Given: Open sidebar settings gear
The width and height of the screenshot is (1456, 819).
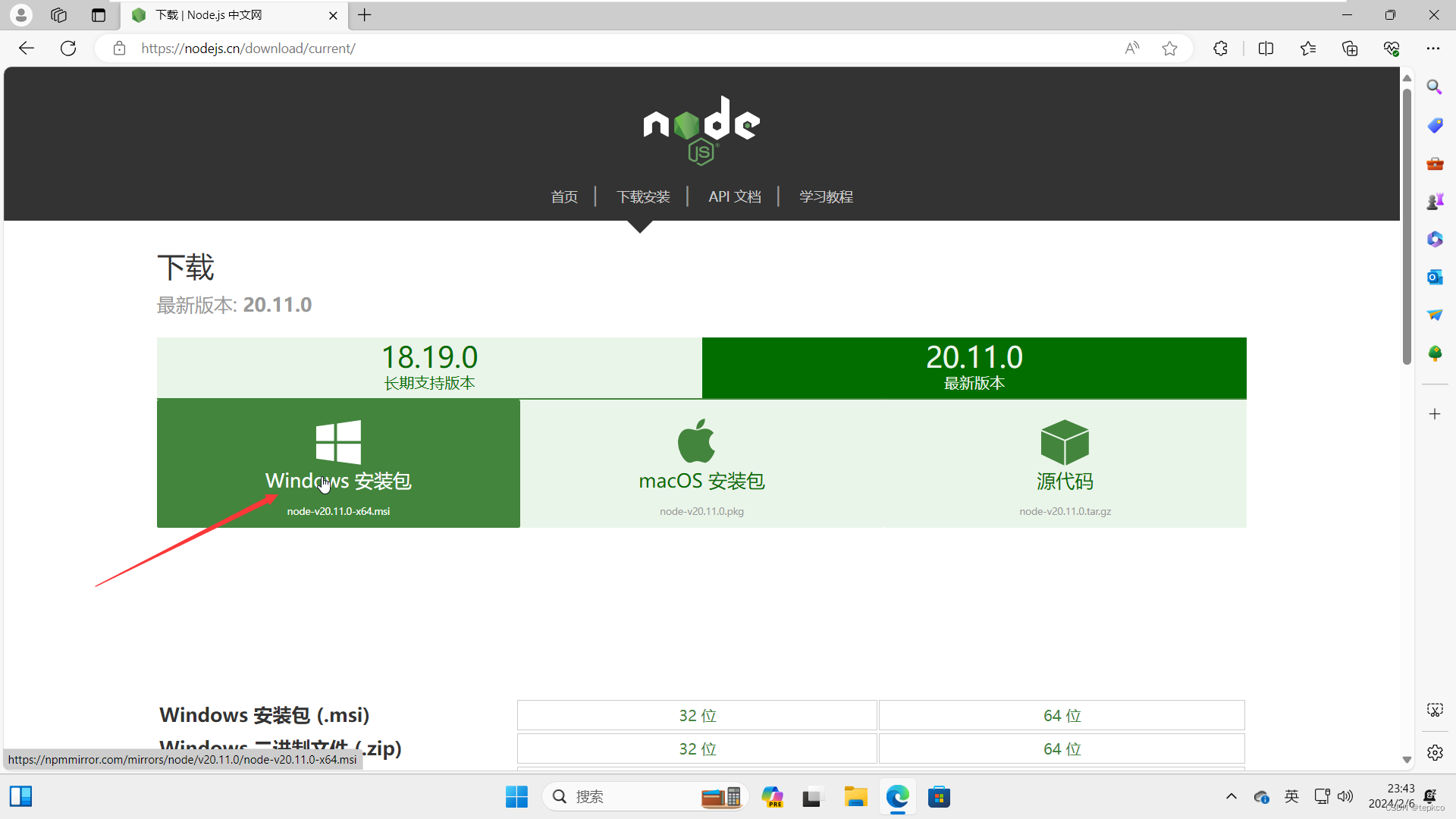Looking at the screenshot, I should [1435, 753].
